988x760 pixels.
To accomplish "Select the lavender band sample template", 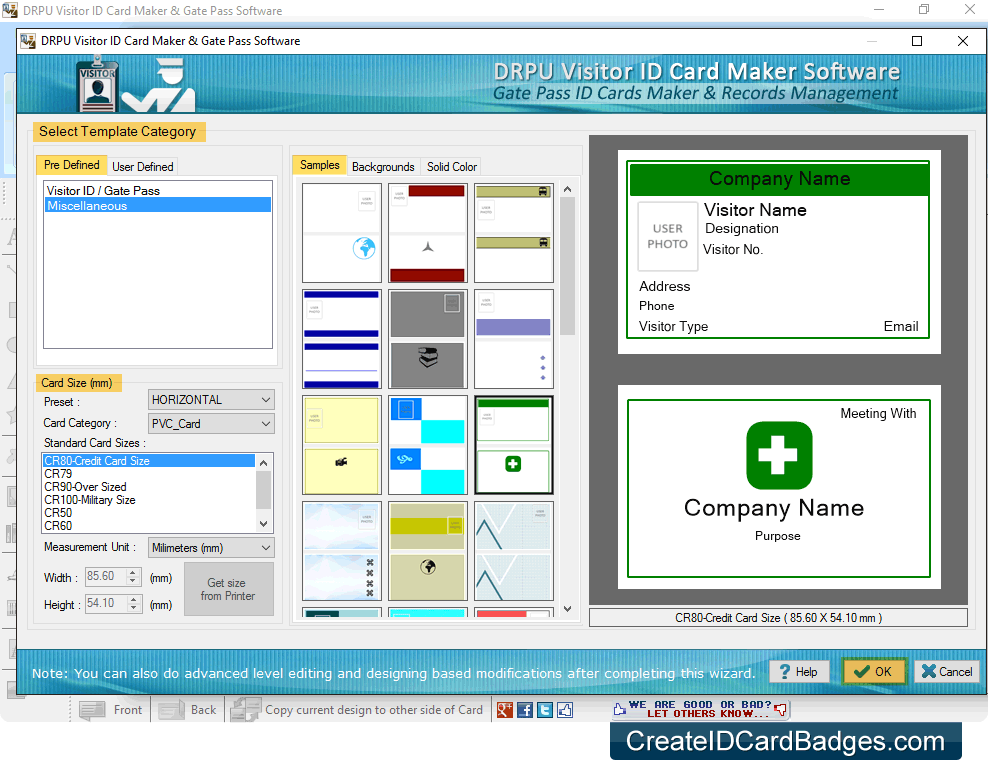I will 514,339.
